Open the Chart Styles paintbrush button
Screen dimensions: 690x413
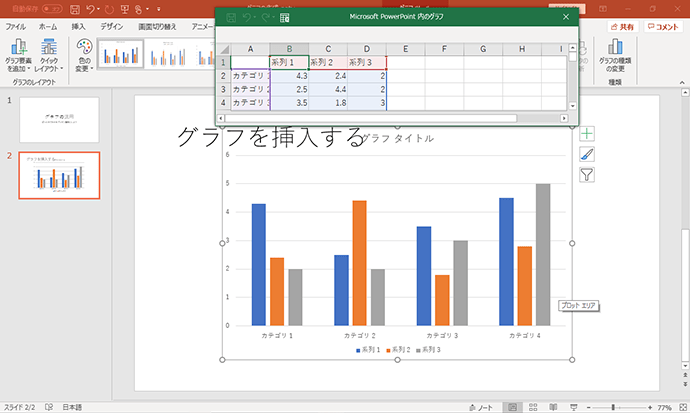(x=587, y=154)
